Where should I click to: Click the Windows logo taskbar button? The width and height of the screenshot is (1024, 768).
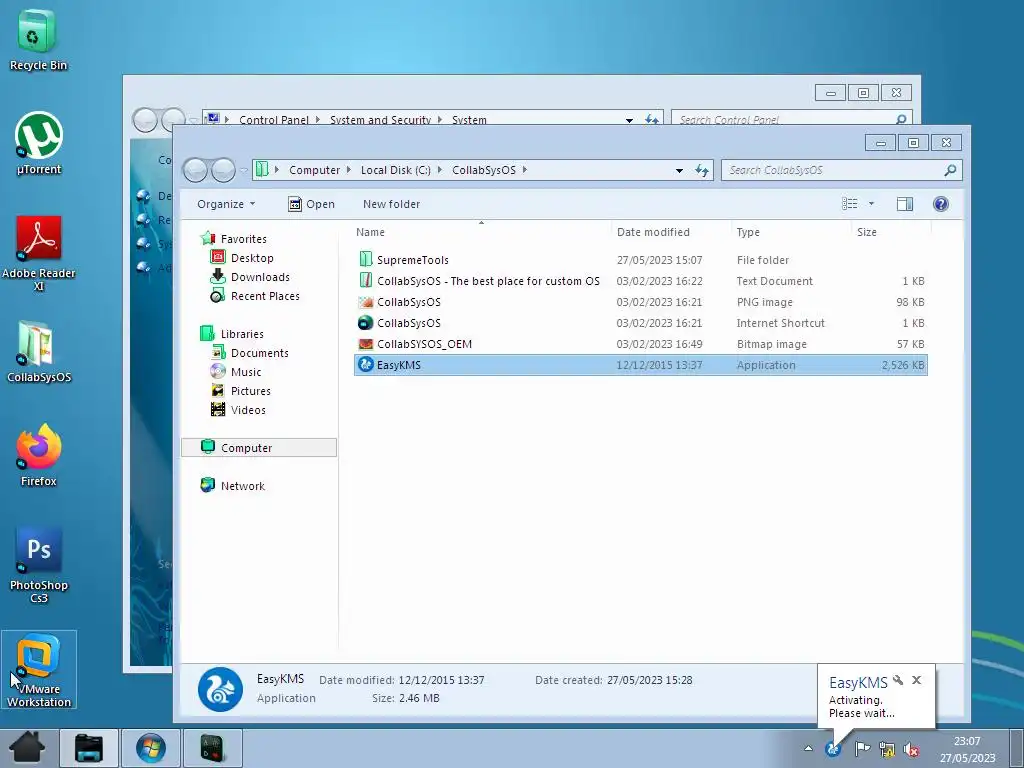(150, 748)
